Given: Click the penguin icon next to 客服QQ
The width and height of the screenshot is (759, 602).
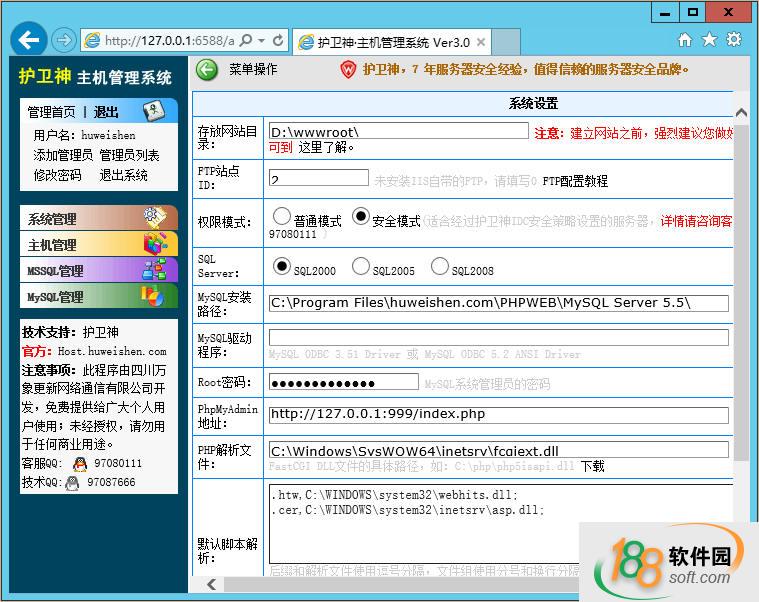Looking at the screenshot, I should [x=72, y=464].
